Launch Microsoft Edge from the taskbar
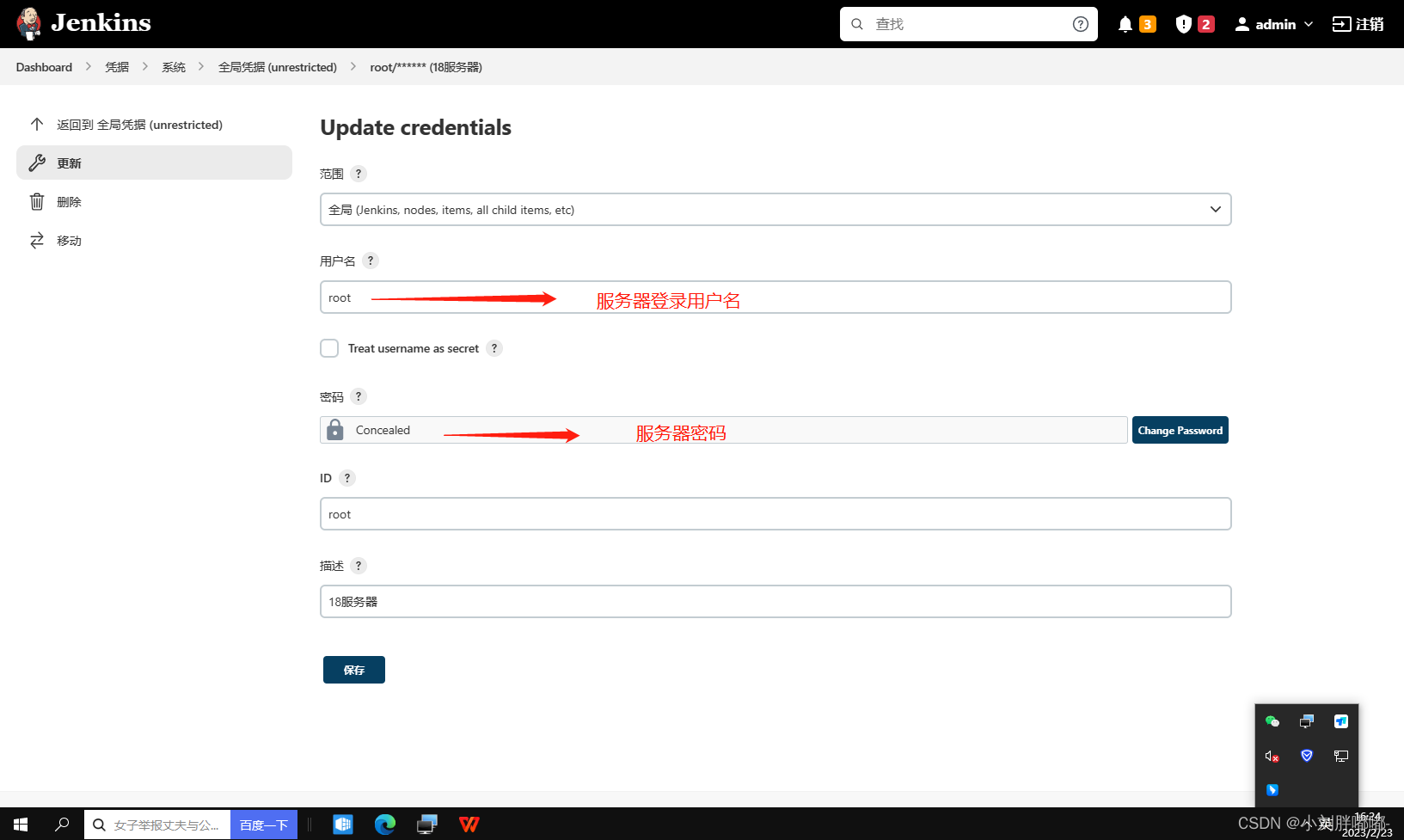 coord(384,824)
